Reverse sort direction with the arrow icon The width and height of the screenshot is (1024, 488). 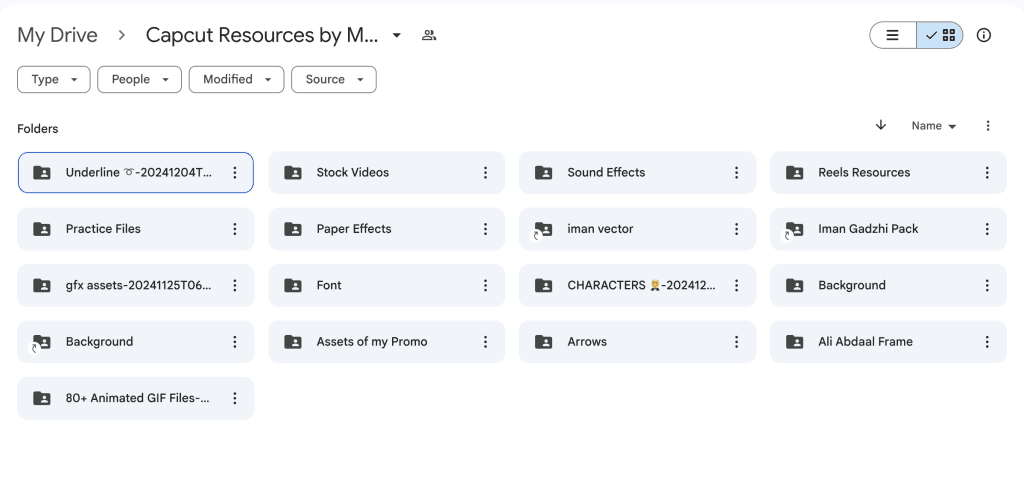880,125
